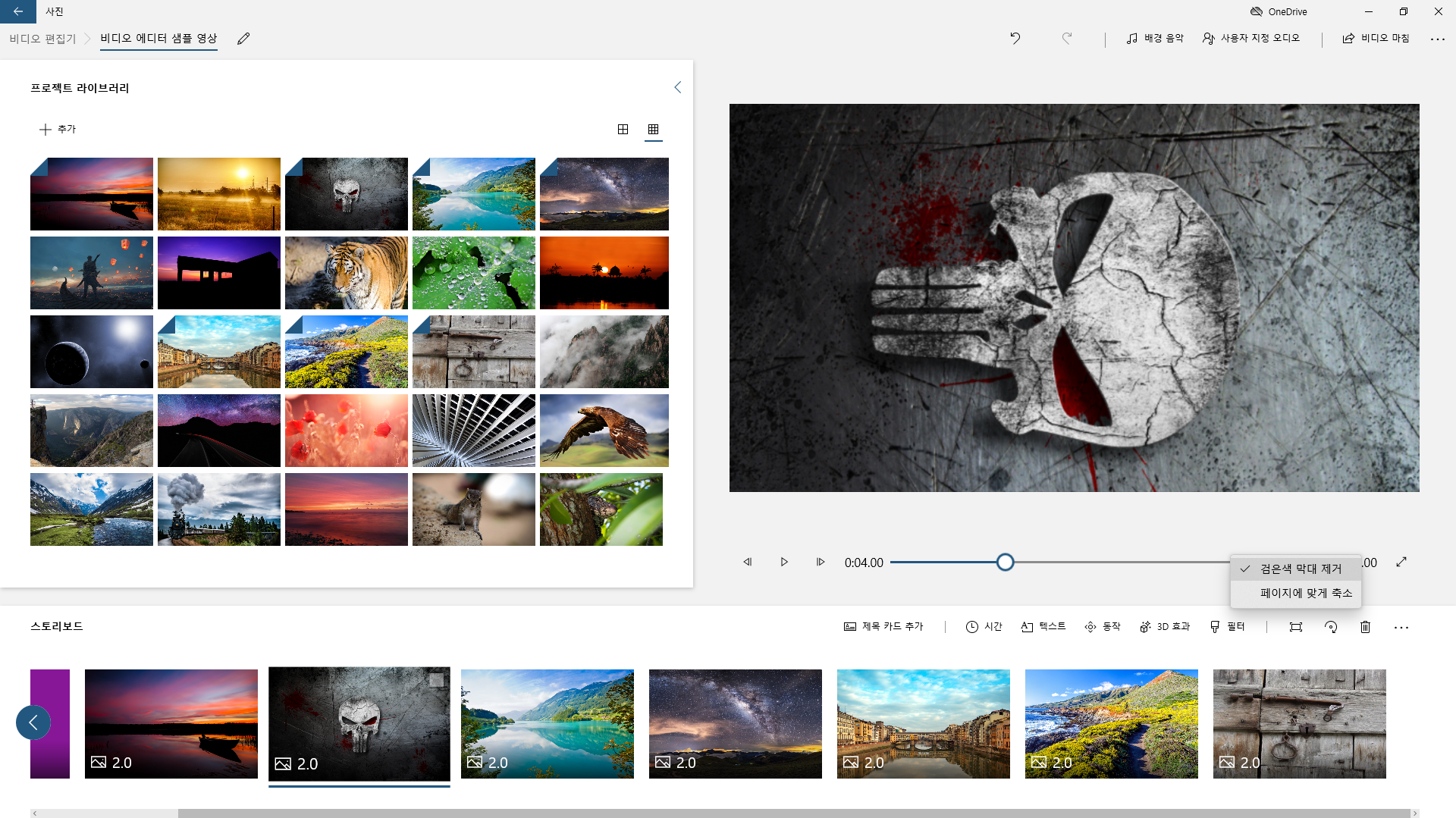Click the storyboard horizontal scrollbar
The image size is (1456, 818).
coord(794,813)
